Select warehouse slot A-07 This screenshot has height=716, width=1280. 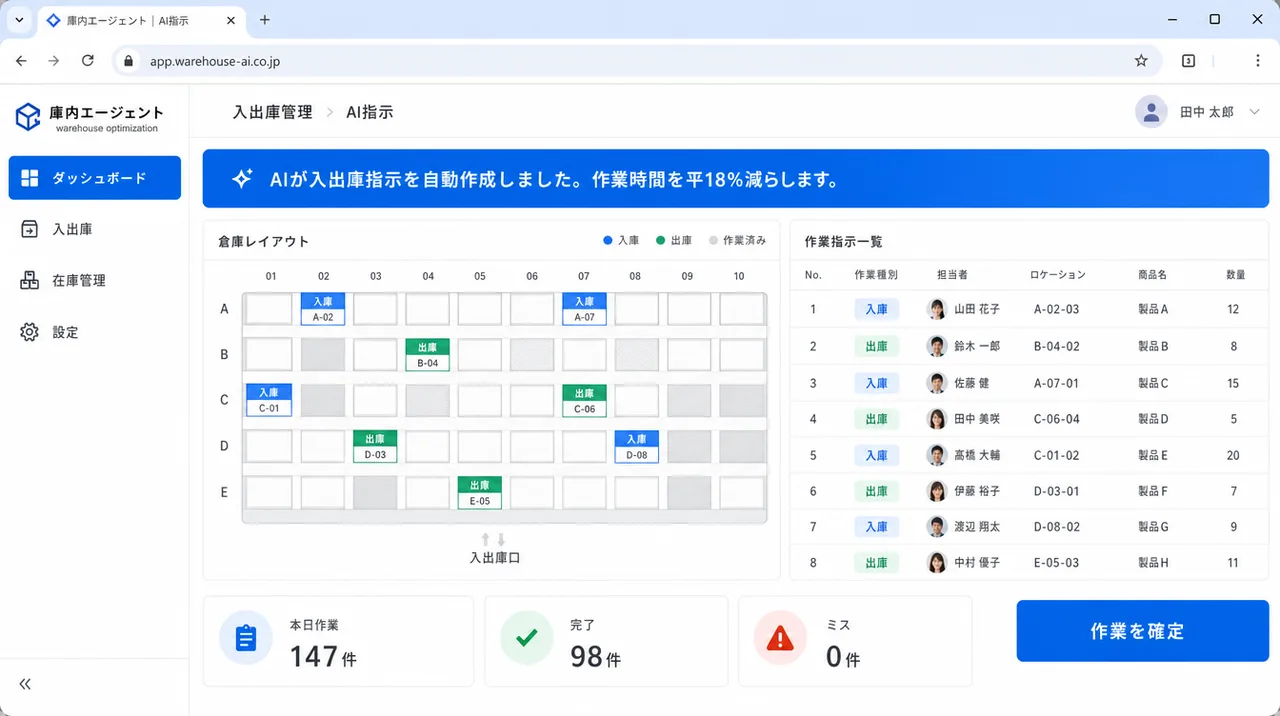point(584,309)
